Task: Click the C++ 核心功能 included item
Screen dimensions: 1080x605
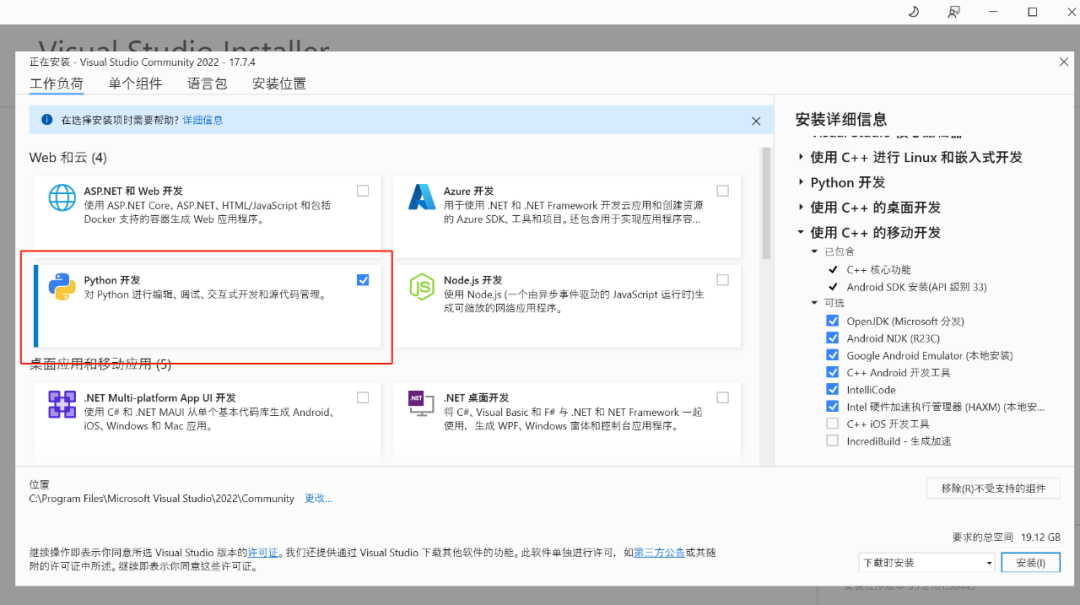Action: [878, 269]
